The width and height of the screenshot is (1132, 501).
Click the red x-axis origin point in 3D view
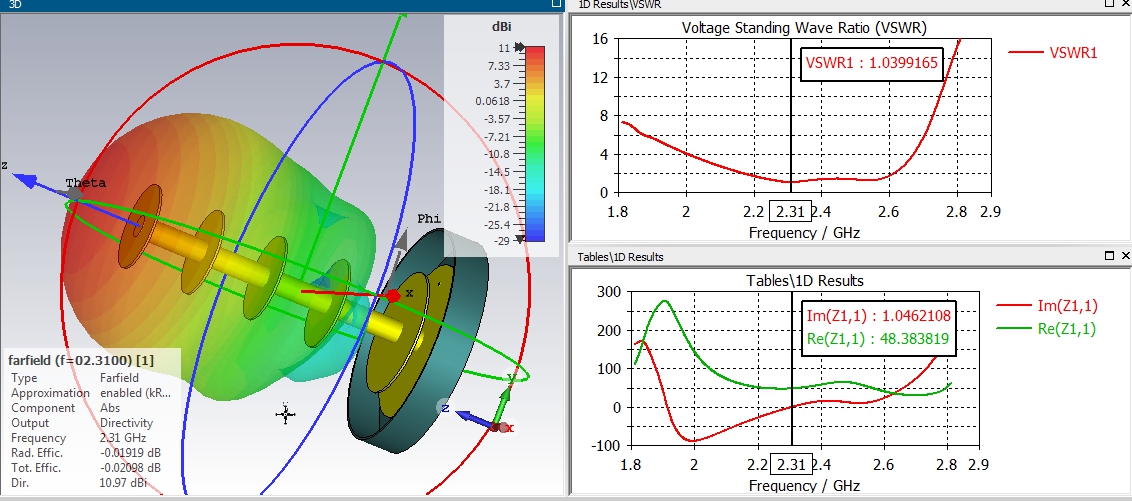tap(393, 295)
